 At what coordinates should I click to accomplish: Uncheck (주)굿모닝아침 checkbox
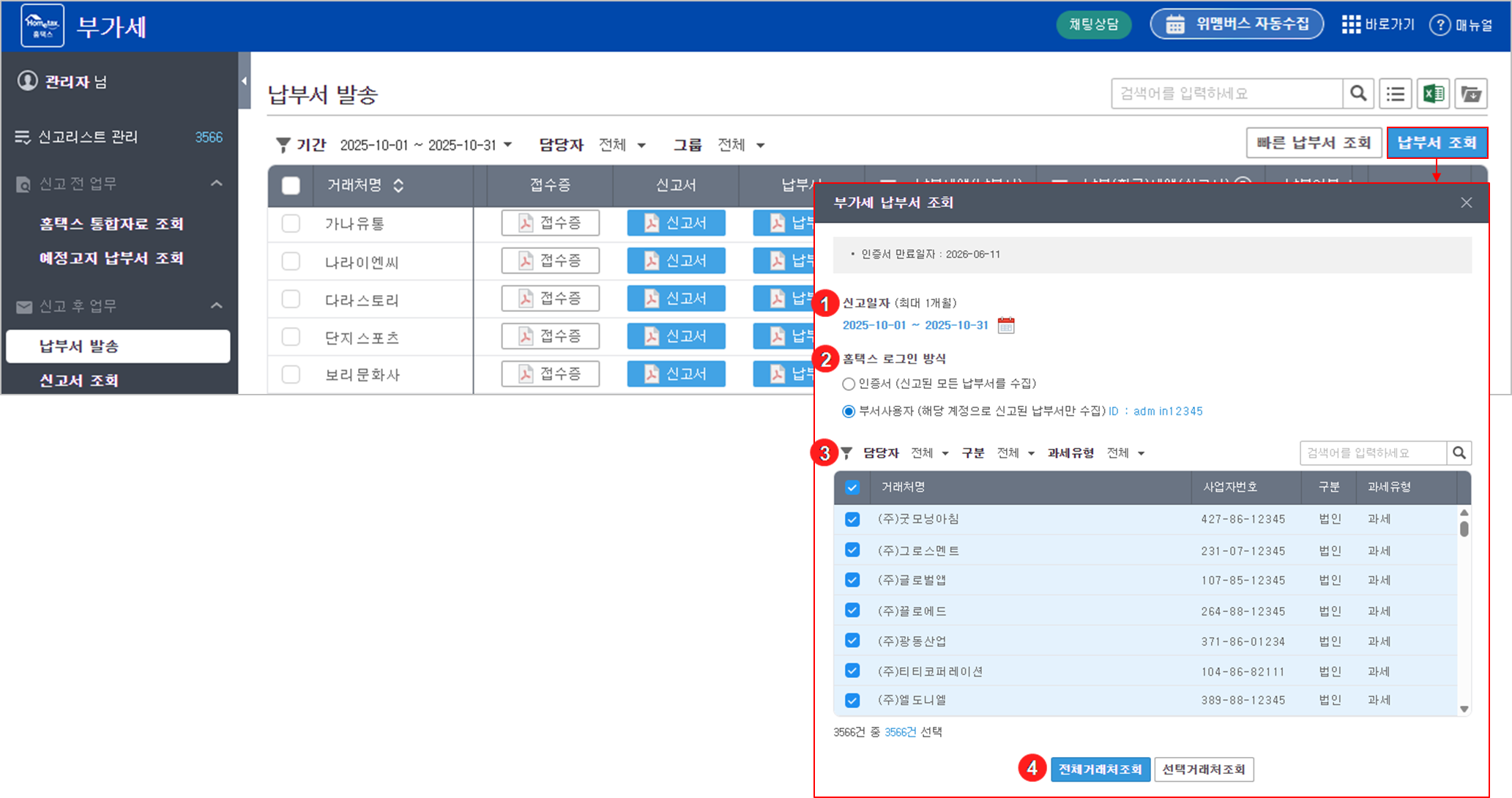point(852,519)
